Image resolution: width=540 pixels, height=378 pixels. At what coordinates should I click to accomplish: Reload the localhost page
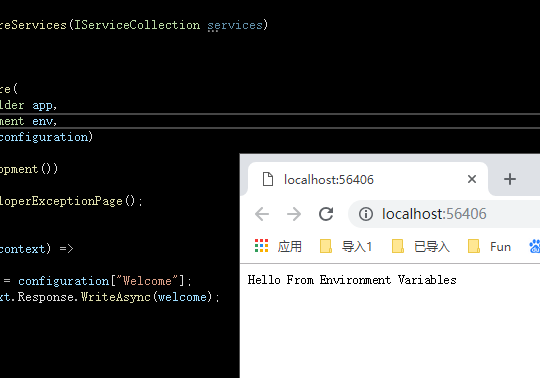pos(326,214)
